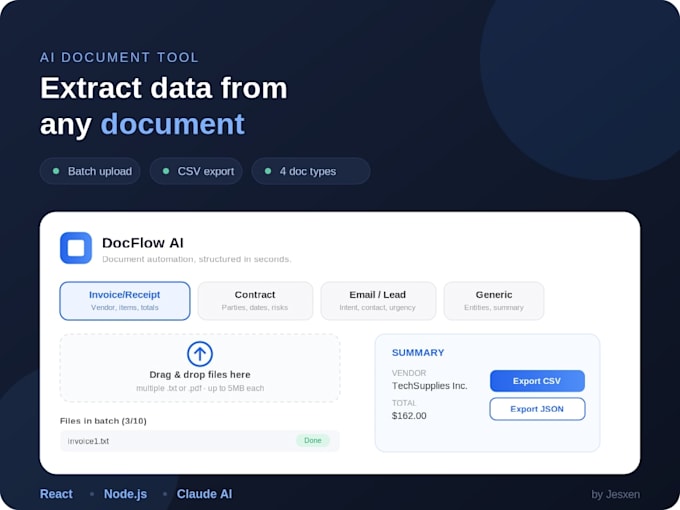The width and height of the screenshot is (680, 510).
Task: Click the Batch upload feature pill
Action: click(90, 171)
